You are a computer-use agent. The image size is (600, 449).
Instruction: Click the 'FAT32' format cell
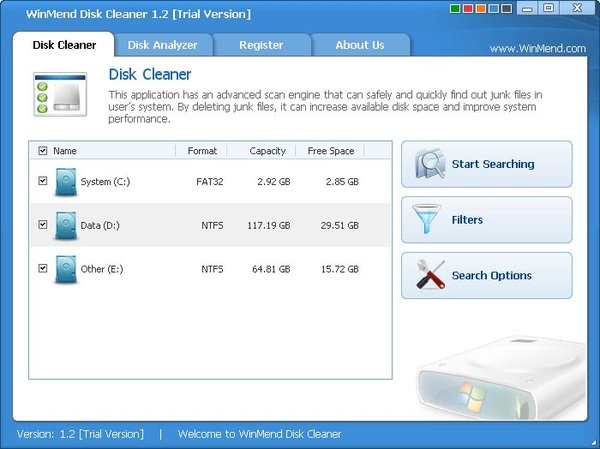click(x=210, y=181)
